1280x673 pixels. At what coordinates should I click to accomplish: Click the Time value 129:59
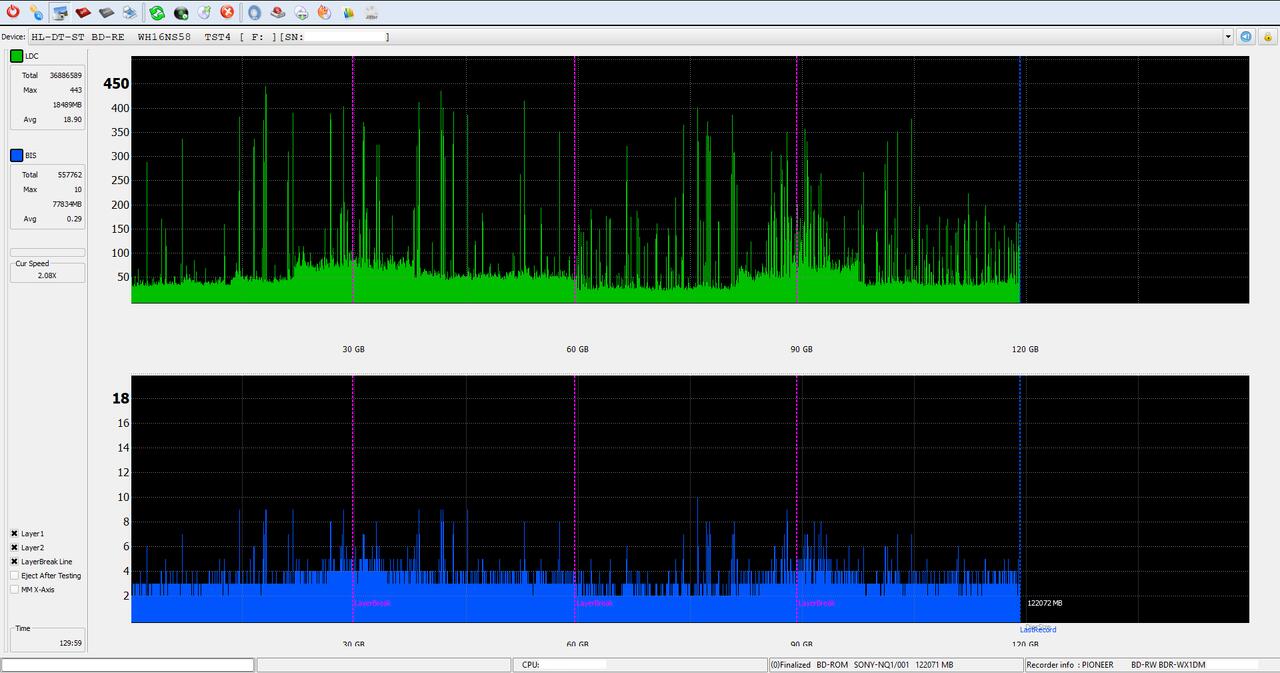71,644
